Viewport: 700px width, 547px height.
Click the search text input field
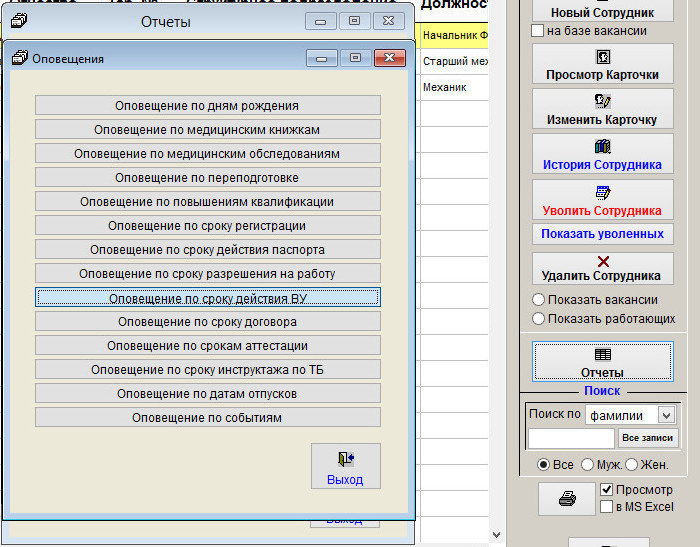click(x=571, y=438)
